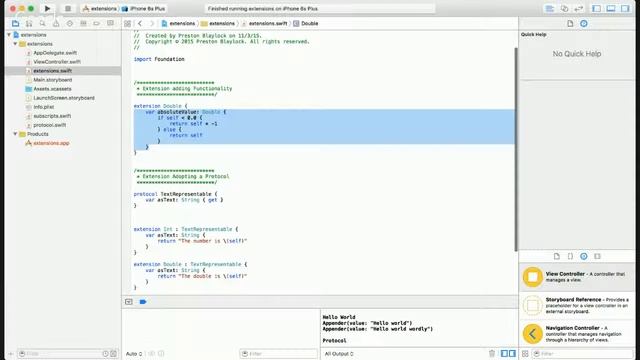Select Main.storyboard in navigator

[x=53, y=80]
